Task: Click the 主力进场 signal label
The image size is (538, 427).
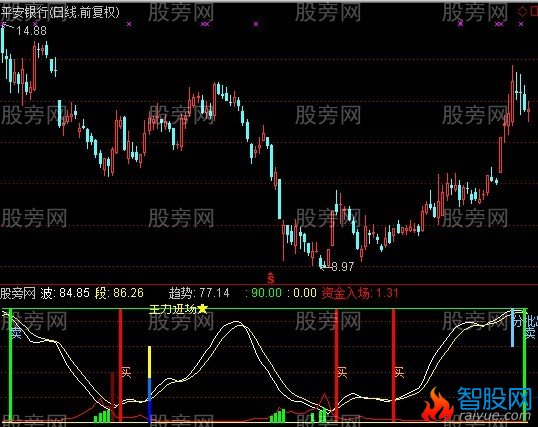Action: click(x=173, y=309)
